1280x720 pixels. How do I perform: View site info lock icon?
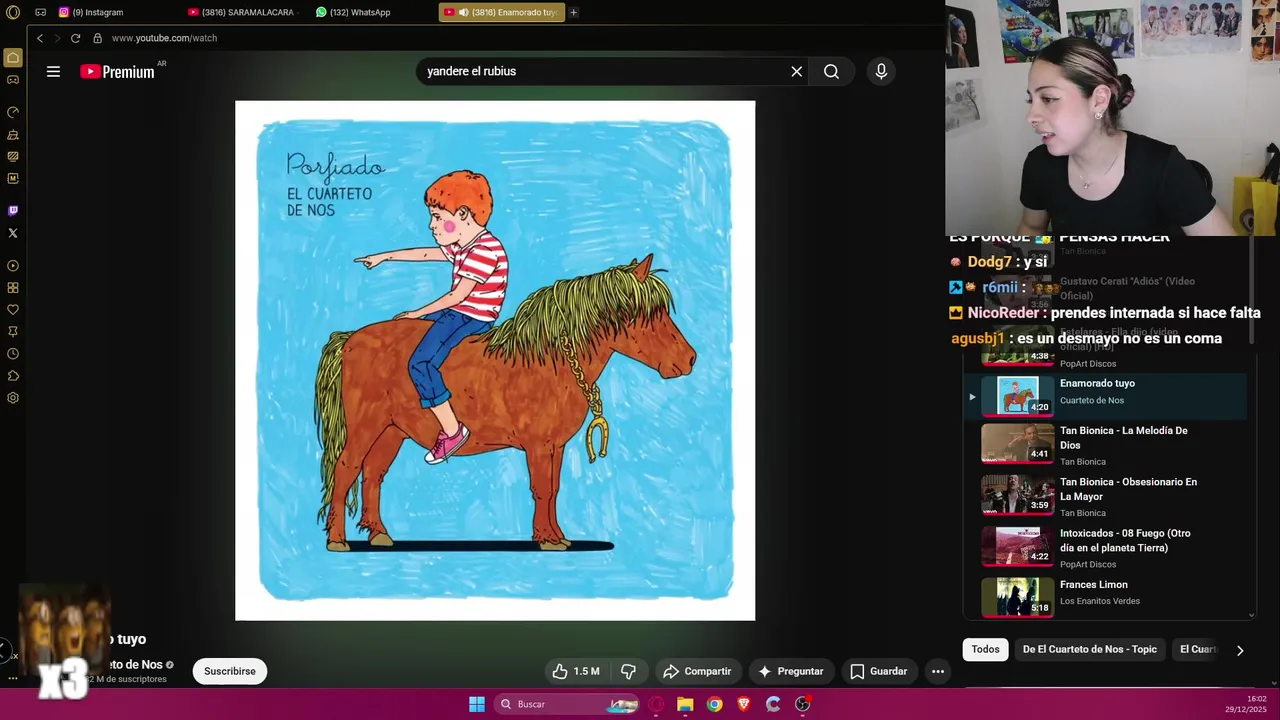pyautogui.click(x=97, y=38)
